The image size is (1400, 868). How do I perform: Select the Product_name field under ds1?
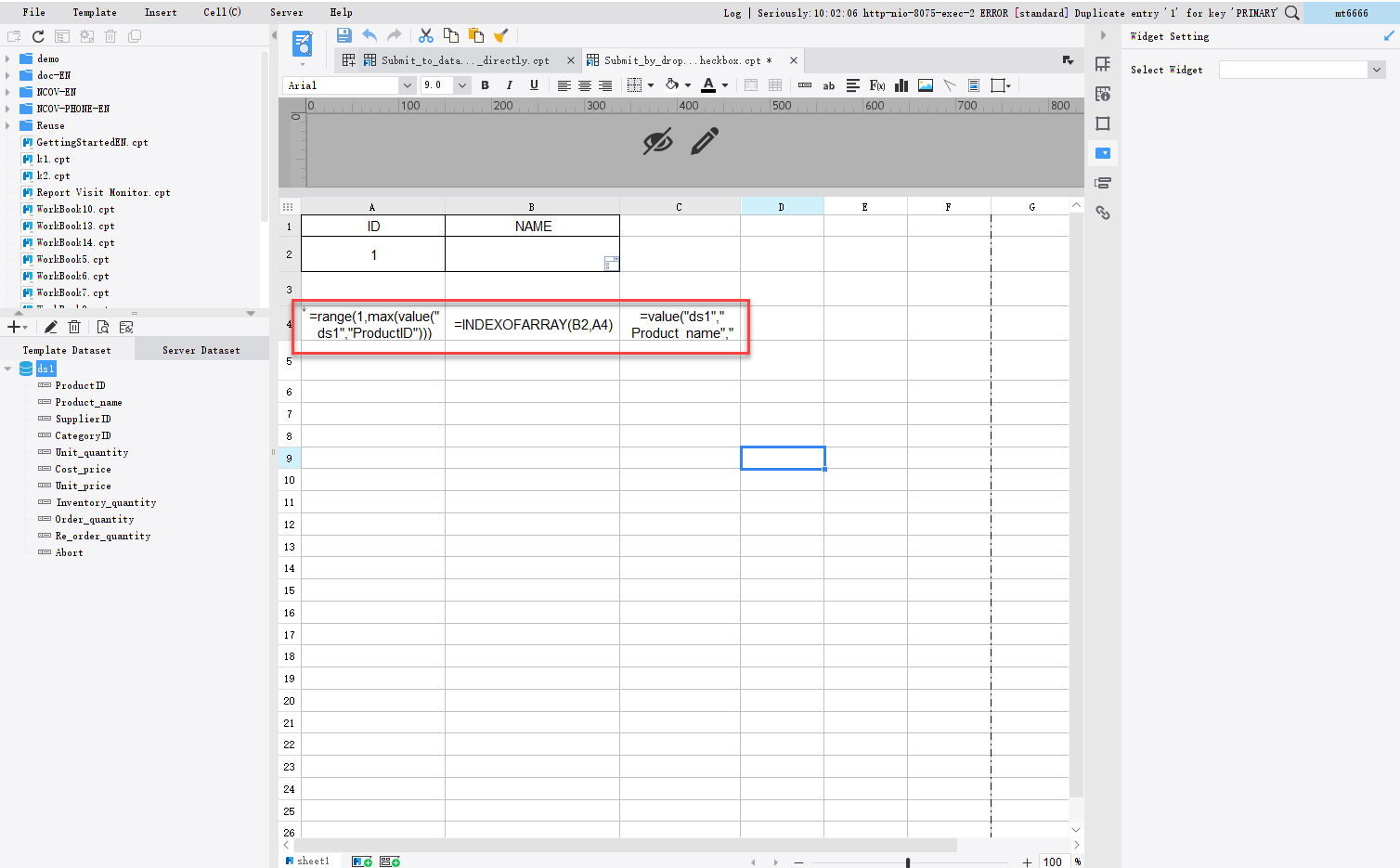pos(91,402)
